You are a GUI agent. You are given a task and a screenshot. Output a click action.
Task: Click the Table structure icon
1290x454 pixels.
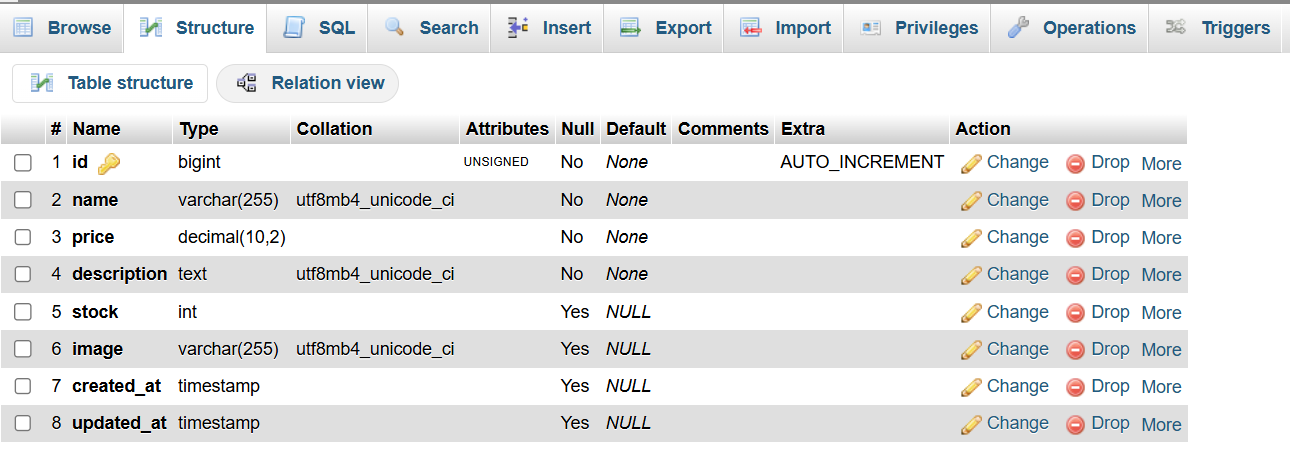(42, 83)
